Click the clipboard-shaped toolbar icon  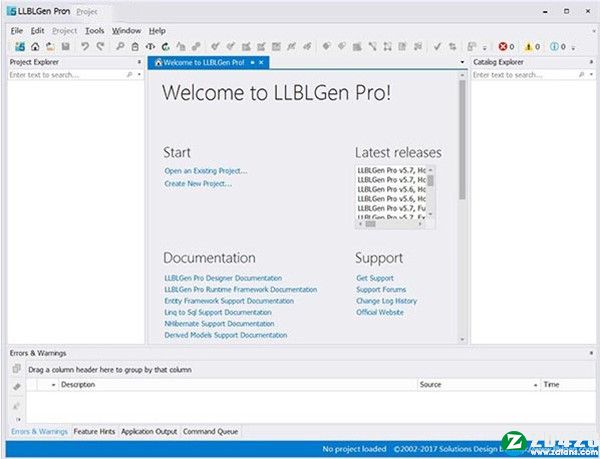coord(135,47)
